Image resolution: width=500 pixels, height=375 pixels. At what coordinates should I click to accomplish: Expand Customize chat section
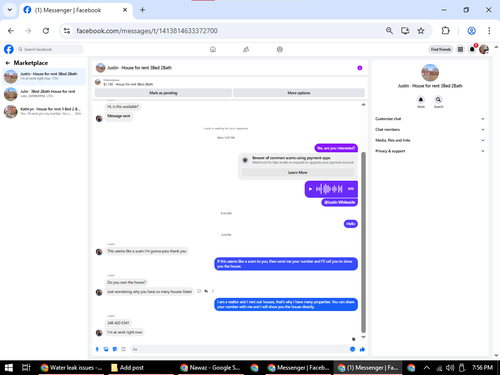point(429,119)
